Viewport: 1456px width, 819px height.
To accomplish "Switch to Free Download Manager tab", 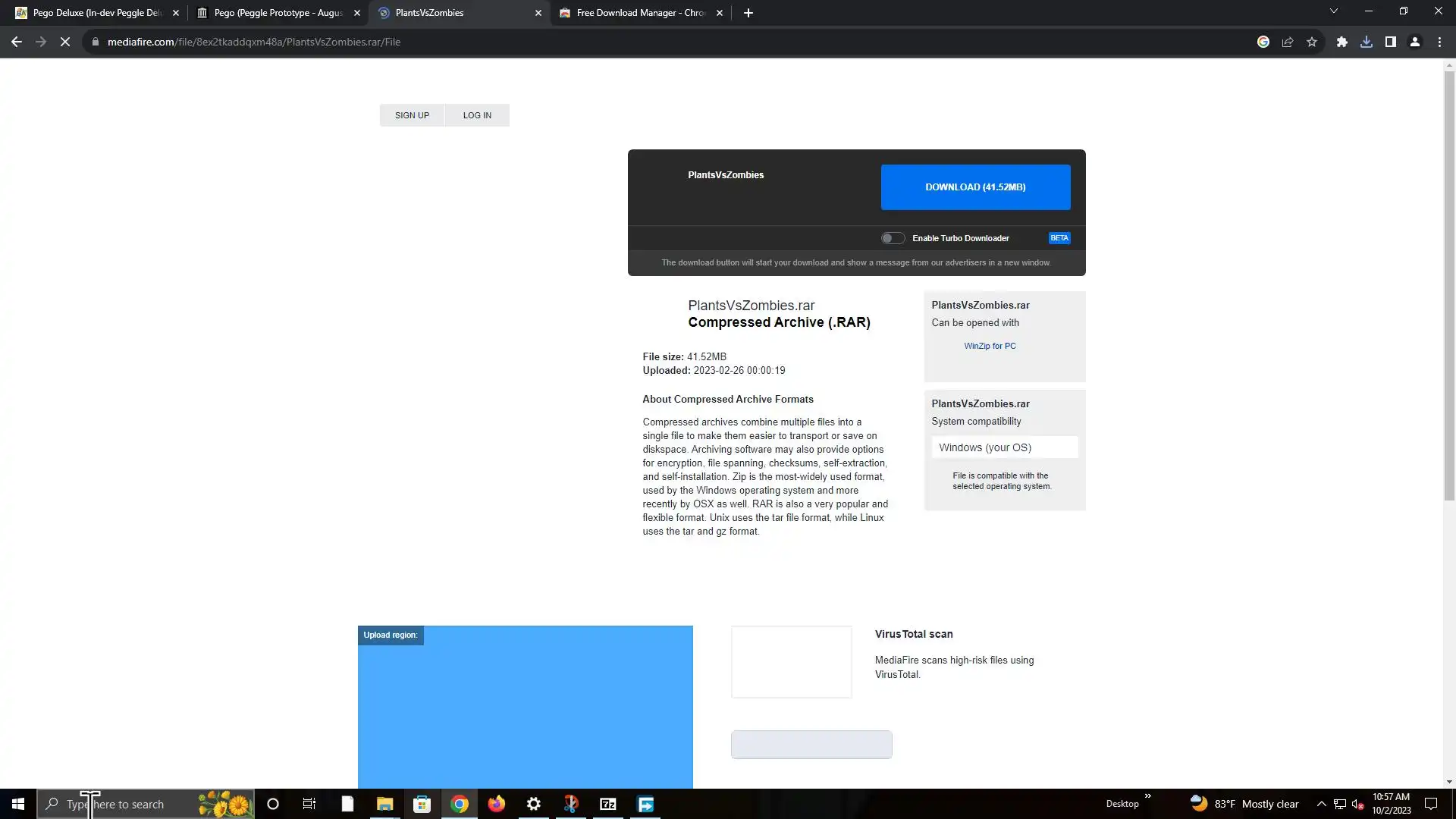I will coord(639,13).
